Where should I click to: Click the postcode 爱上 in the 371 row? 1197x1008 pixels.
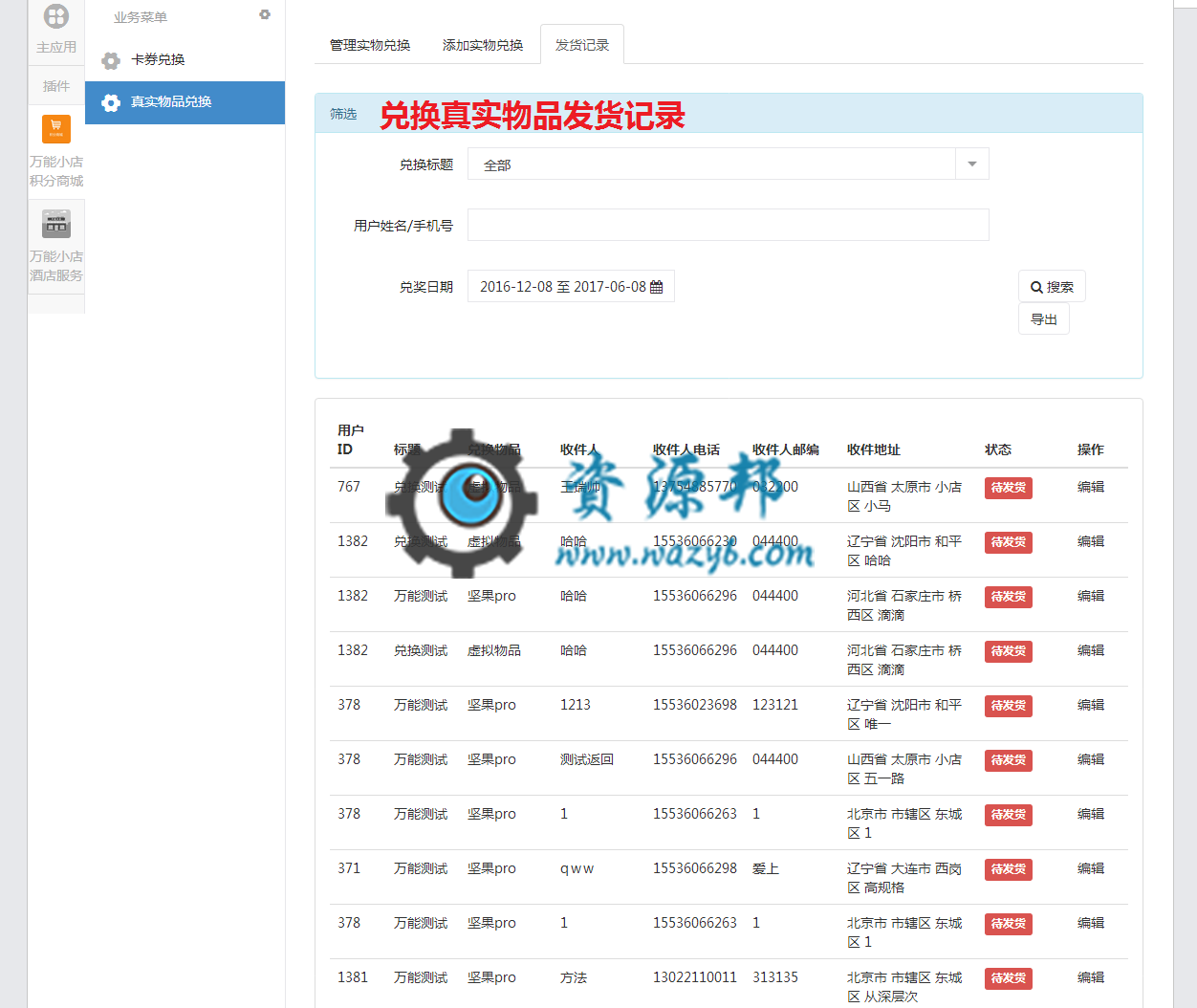coord(766,868)
